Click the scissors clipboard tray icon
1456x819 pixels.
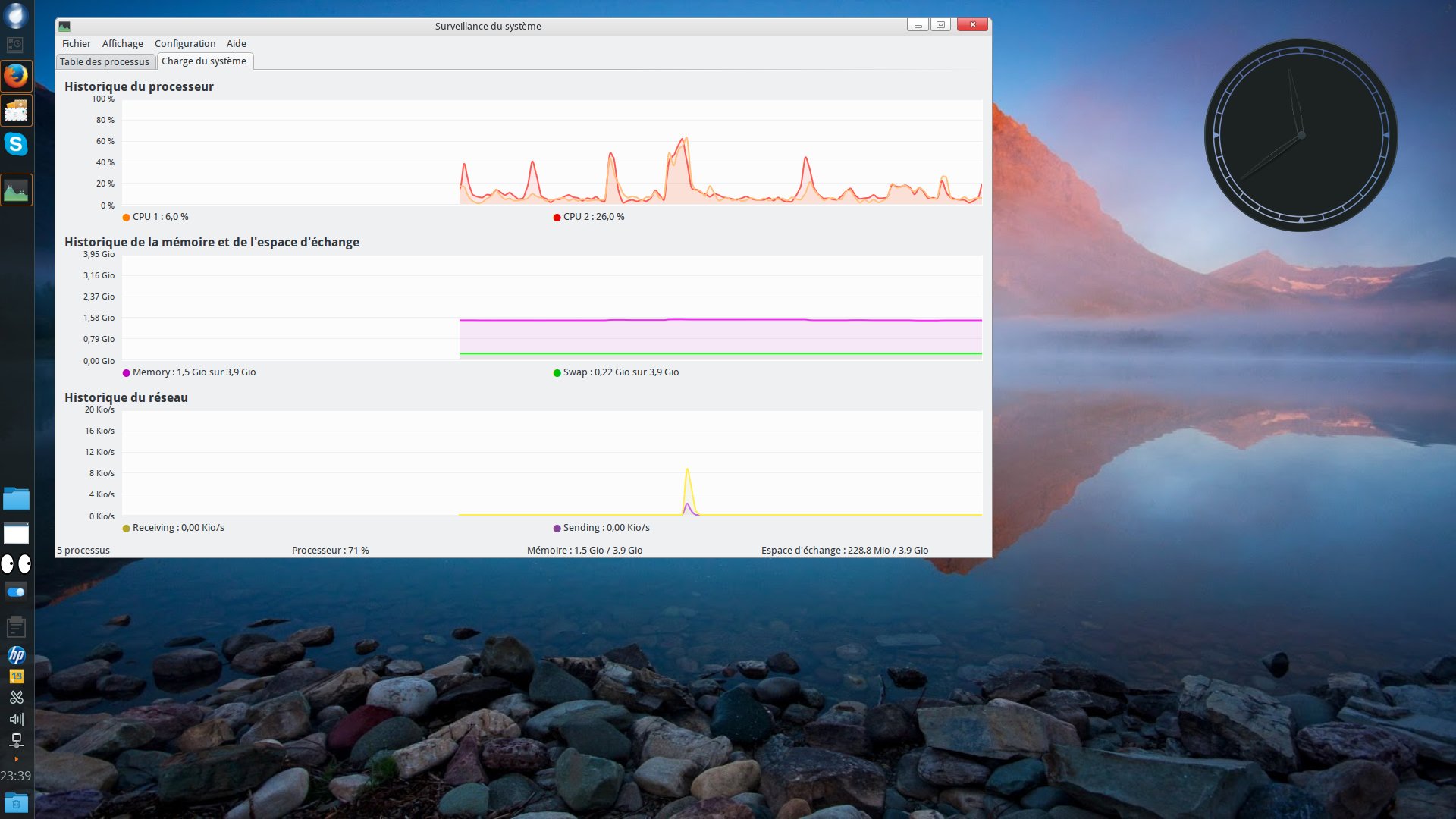16,698
